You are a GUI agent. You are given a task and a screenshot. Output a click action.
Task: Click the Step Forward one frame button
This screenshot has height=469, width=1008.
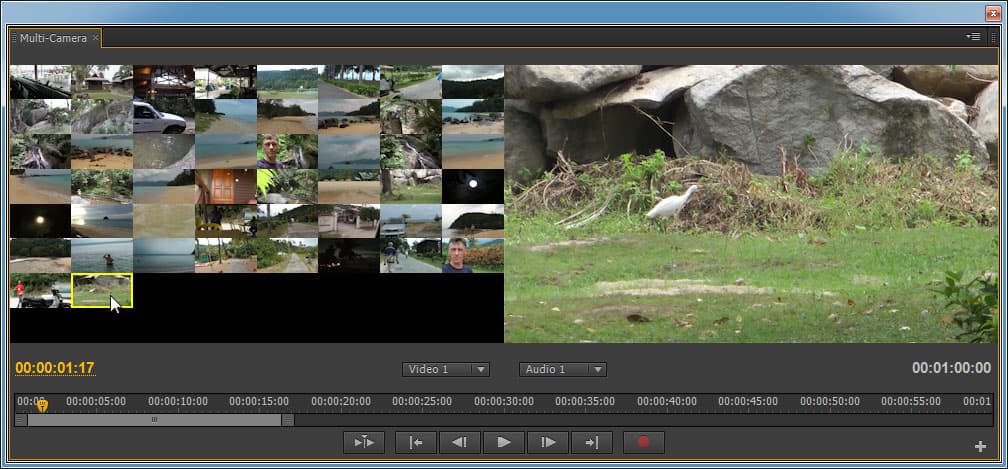pos(548,442)
